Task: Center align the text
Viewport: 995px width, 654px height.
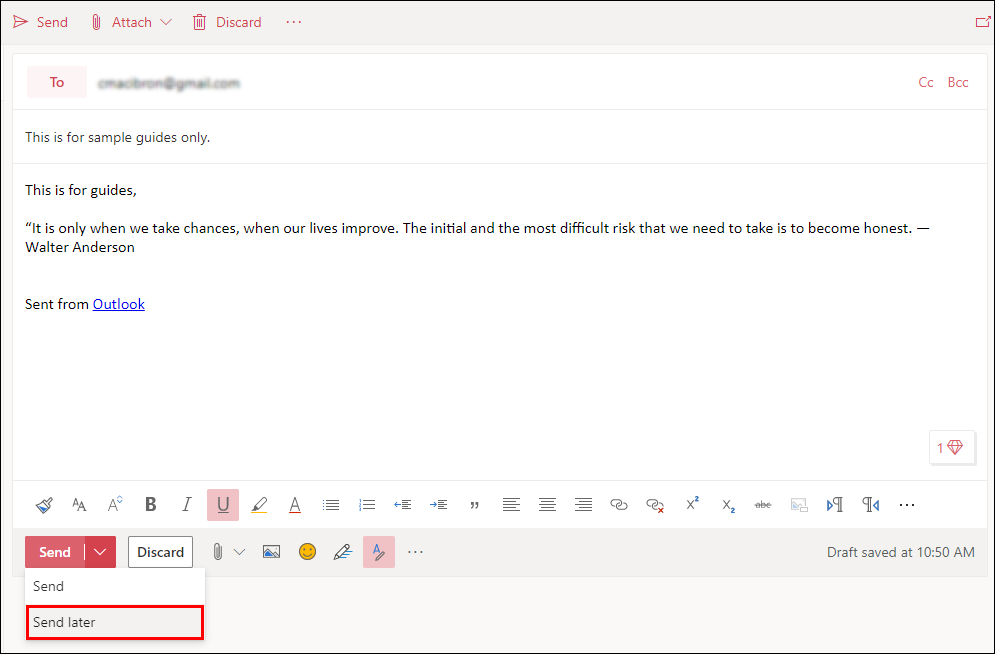Action: pos(547,505)
